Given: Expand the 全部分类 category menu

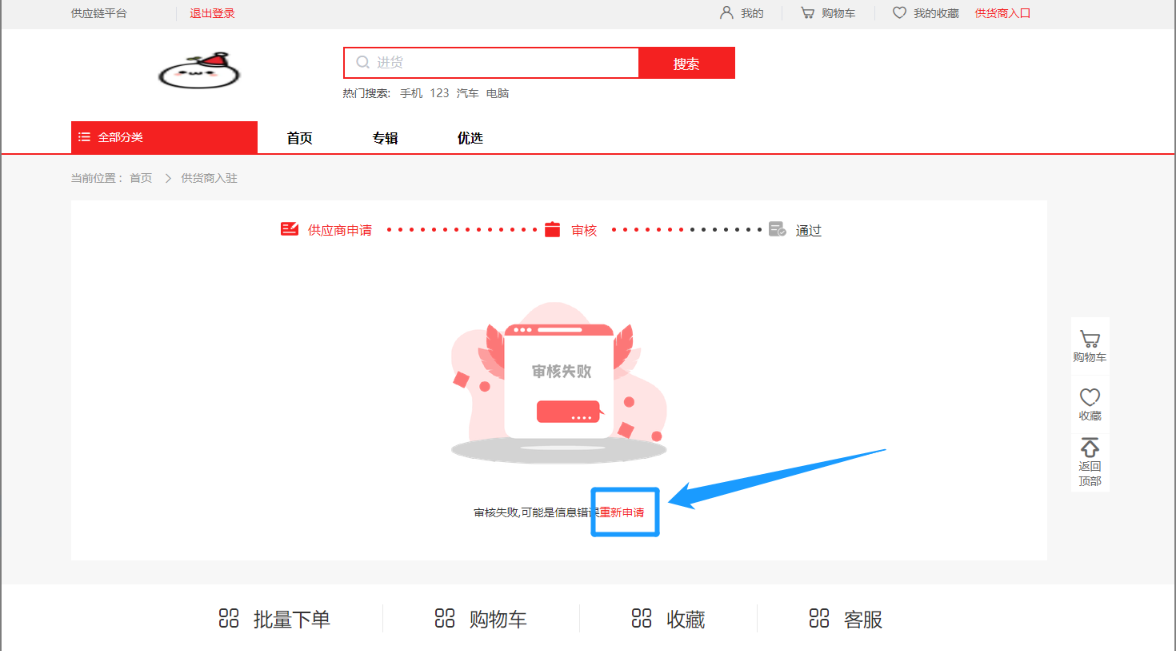Looking at the screenshot, I should coord(164,137).
